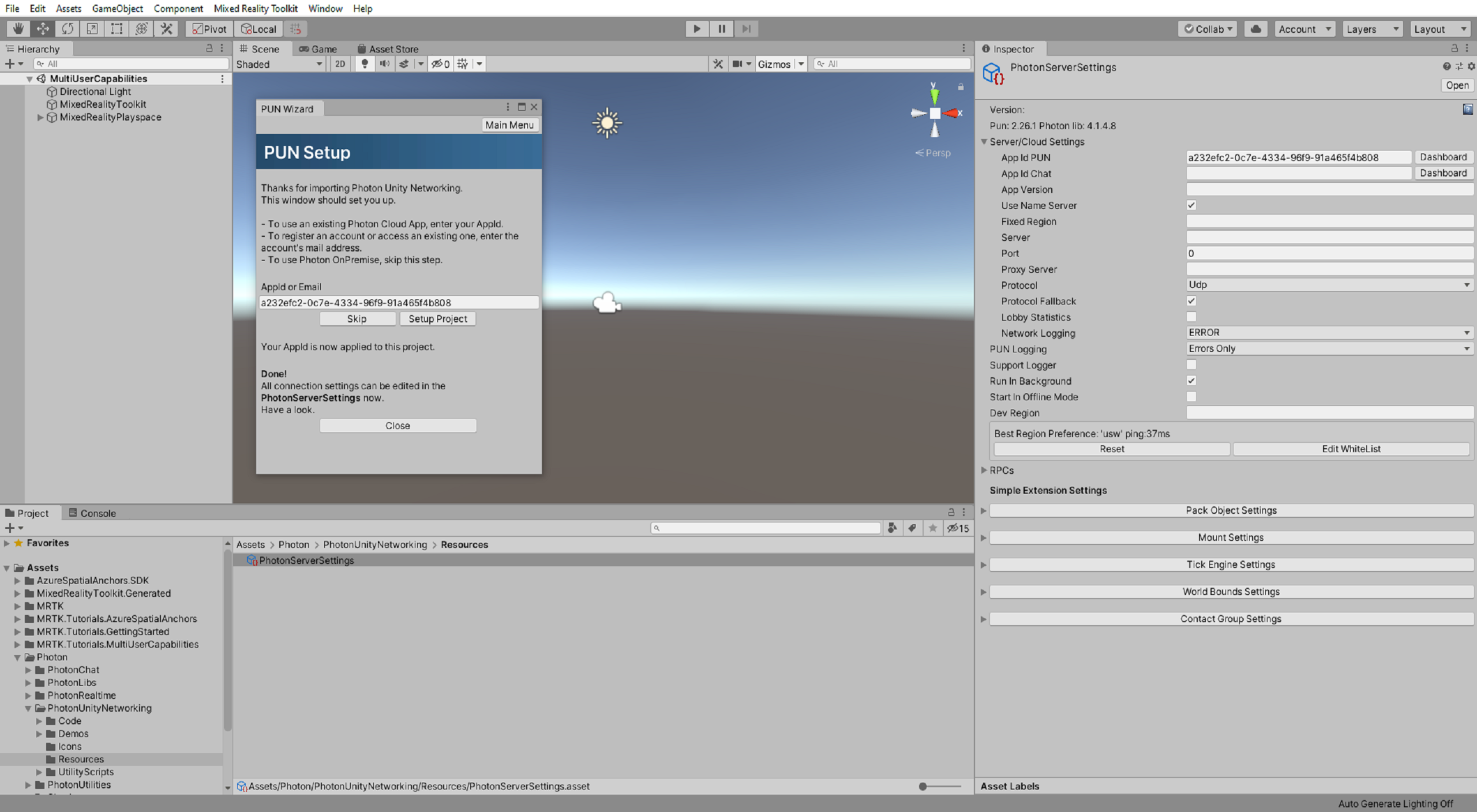Screen dimensions: 1477x812
Task: Toggle Protocol Fallback checkbox
Action: click(x=1191, y=301)
